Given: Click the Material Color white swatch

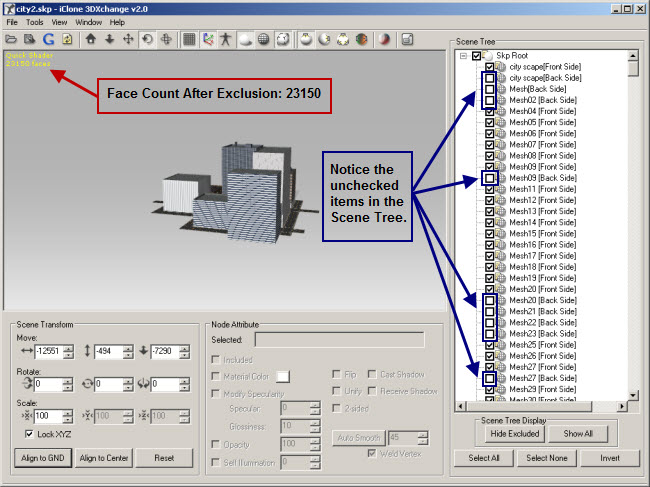Looking at the screenshot, I should [283, 376].
